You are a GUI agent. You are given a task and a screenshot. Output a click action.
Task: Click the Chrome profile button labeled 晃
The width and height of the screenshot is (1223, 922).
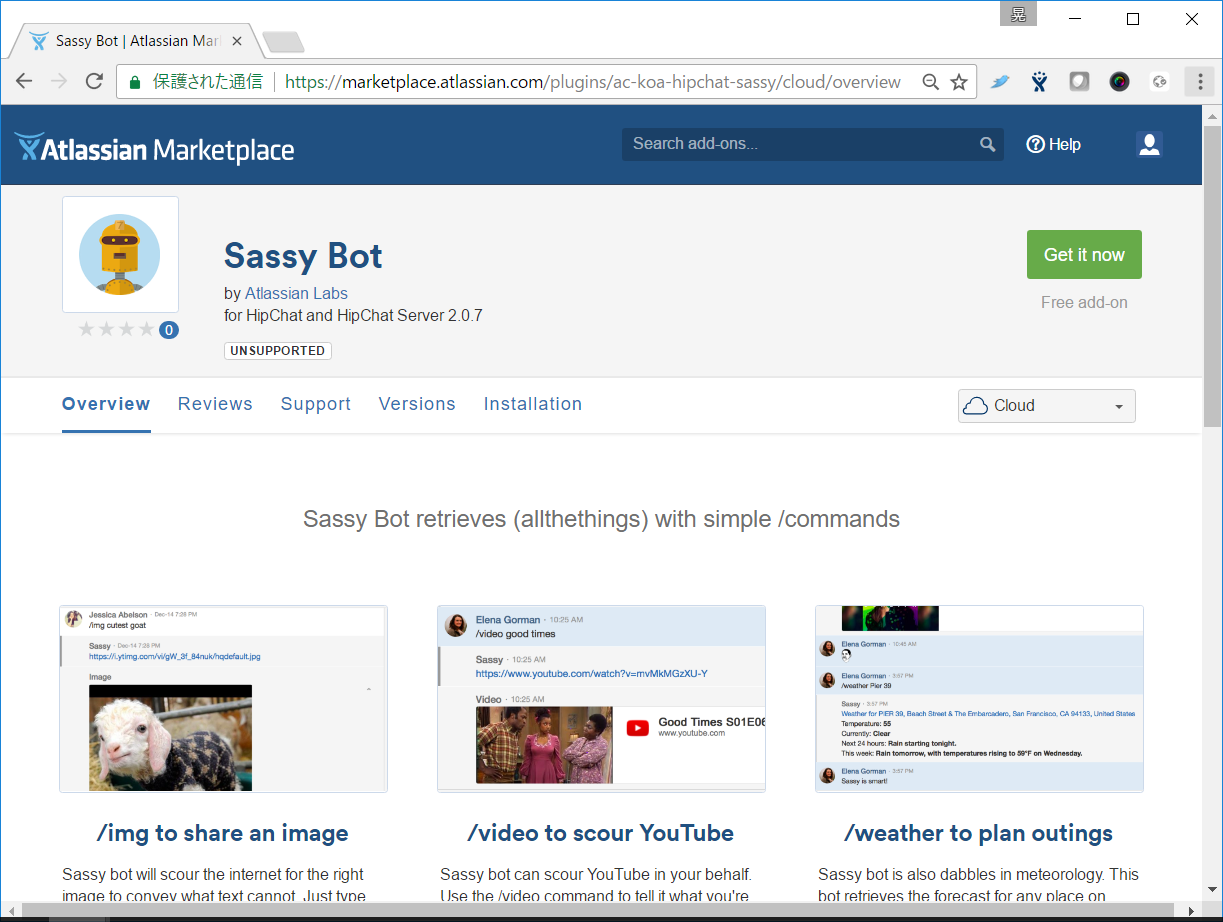1018,13
